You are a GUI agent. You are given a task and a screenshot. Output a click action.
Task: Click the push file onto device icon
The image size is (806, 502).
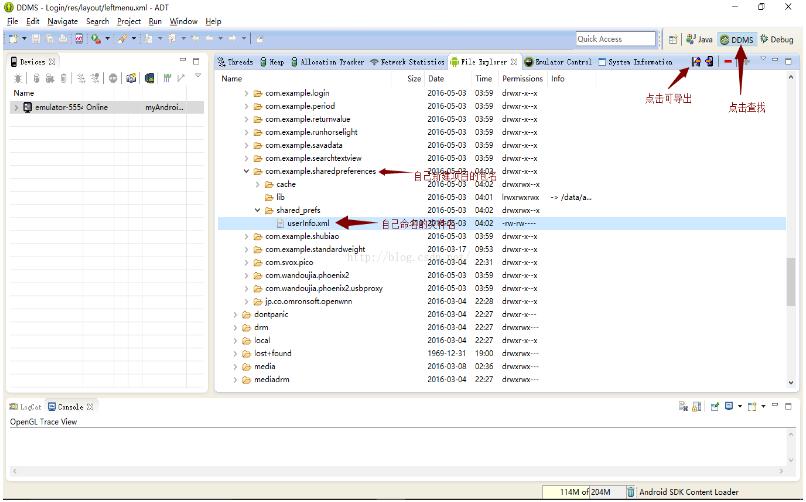pyautogui.click(x=709, y=62)
